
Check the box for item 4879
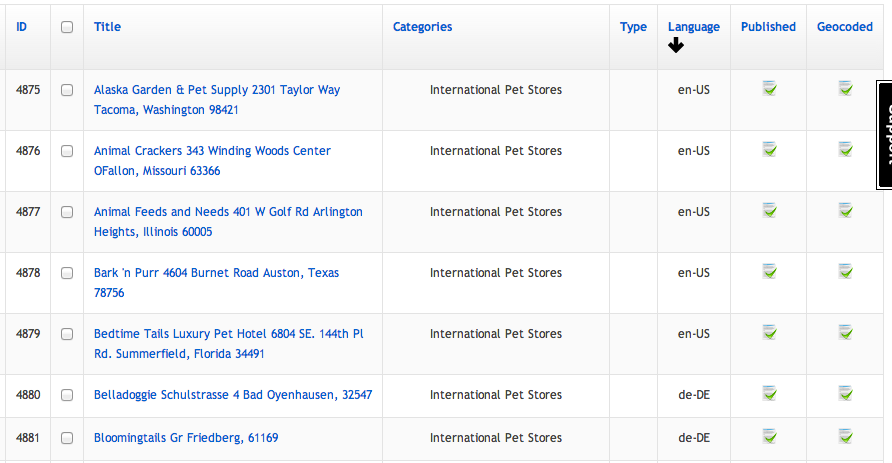[x=67, y=334]
